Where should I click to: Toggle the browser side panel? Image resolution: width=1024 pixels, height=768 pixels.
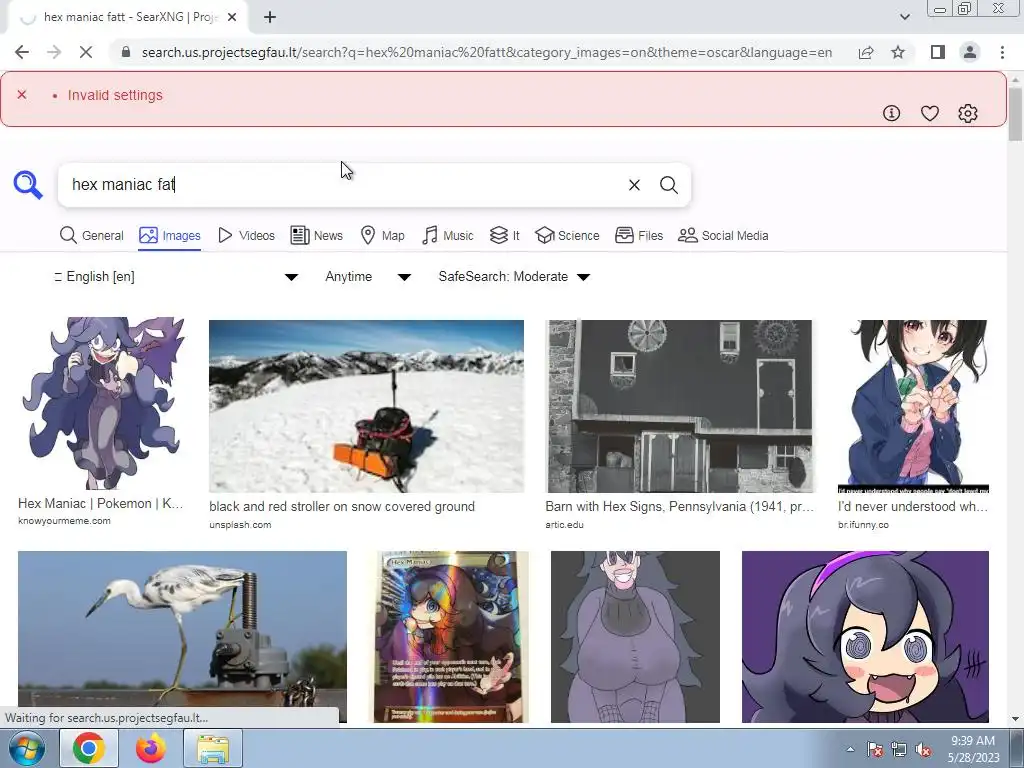coord(938,52)
